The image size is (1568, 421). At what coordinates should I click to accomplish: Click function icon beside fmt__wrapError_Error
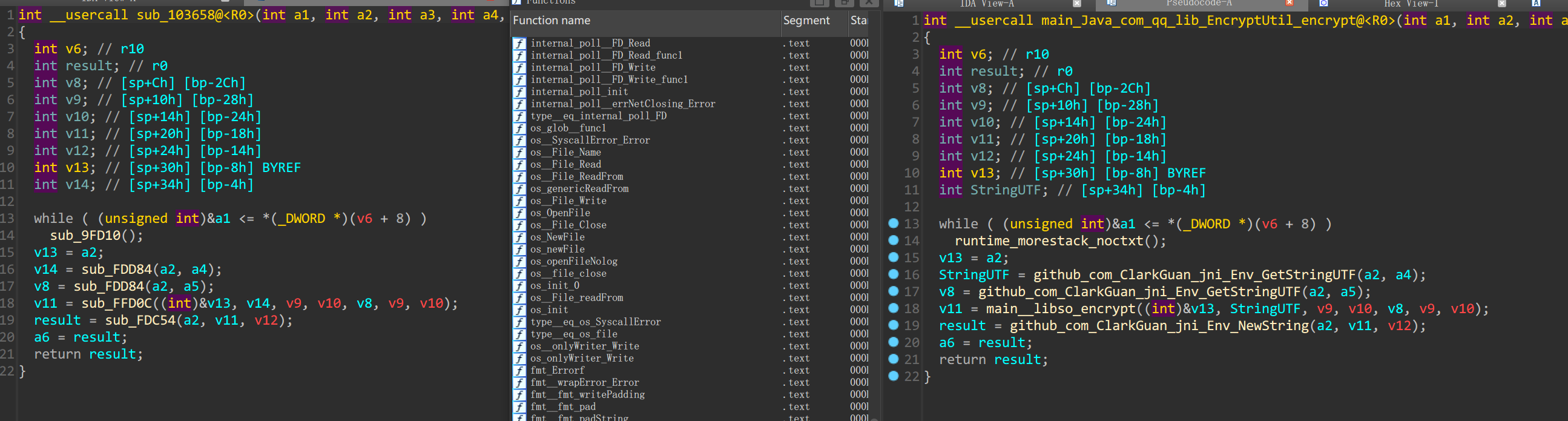(519, 383)
